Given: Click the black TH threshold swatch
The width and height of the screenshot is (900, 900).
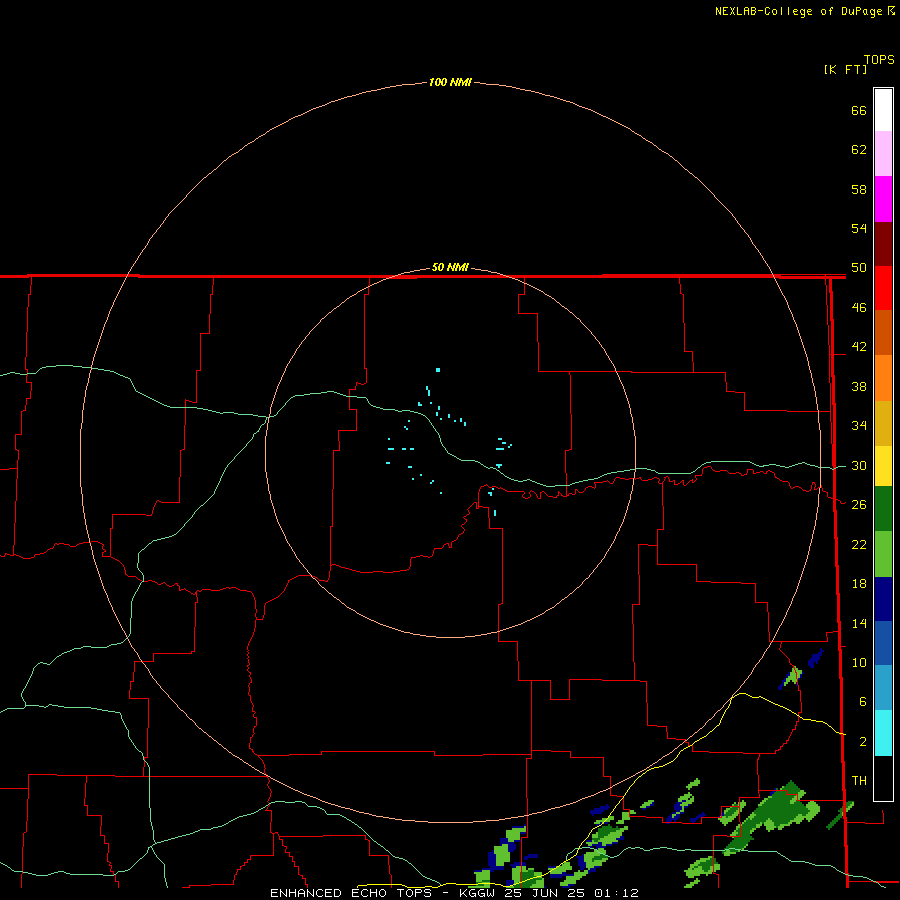Looking at the screenshot, I should [x=883, y=778].
